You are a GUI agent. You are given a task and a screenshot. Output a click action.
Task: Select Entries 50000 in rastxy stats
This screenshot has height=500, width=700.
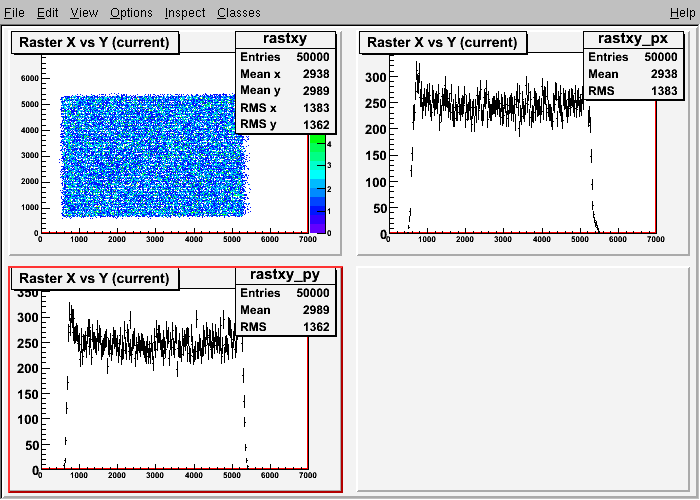(285, 57)
